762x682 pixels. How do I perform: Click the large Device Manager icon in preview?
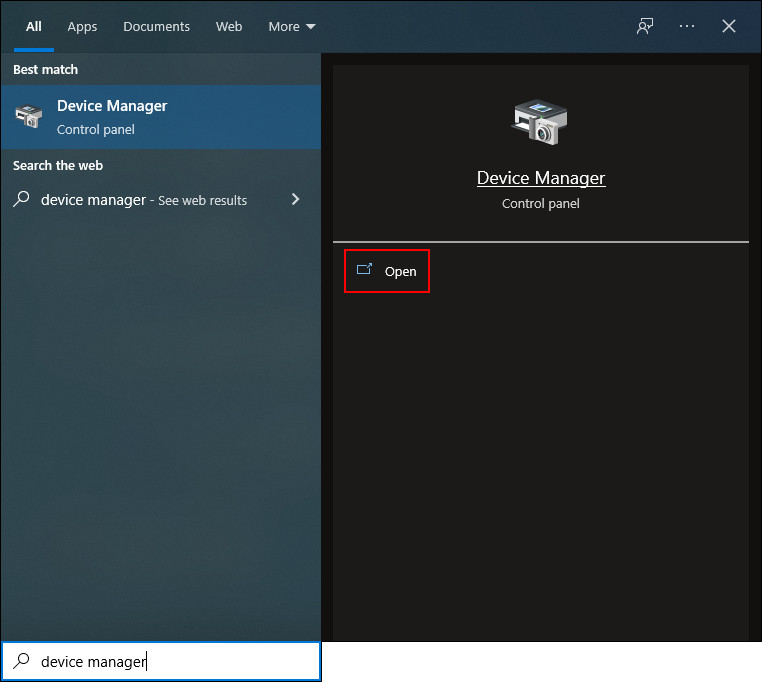tap(539, 122)
